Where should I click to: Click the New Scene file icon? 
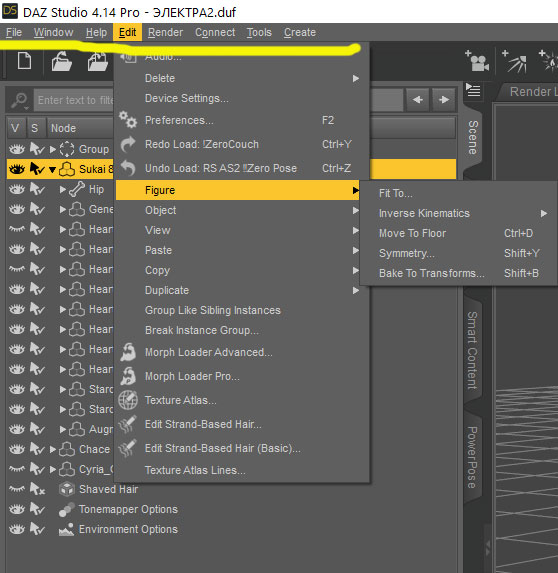[x=24, y=61]
